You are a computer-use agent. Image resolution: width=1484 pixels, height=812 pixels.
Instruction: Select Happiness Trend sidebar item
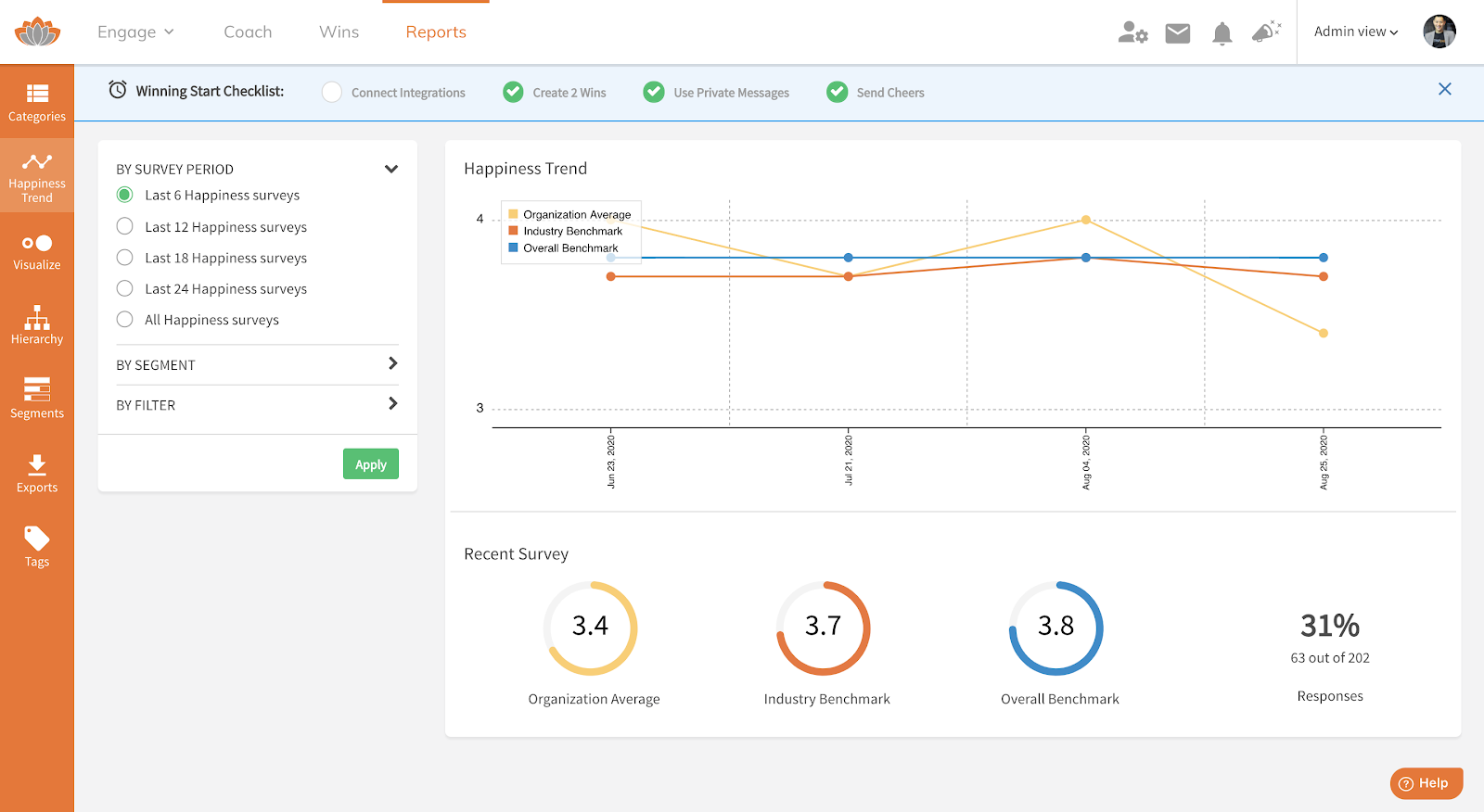(x=37, y=176)
